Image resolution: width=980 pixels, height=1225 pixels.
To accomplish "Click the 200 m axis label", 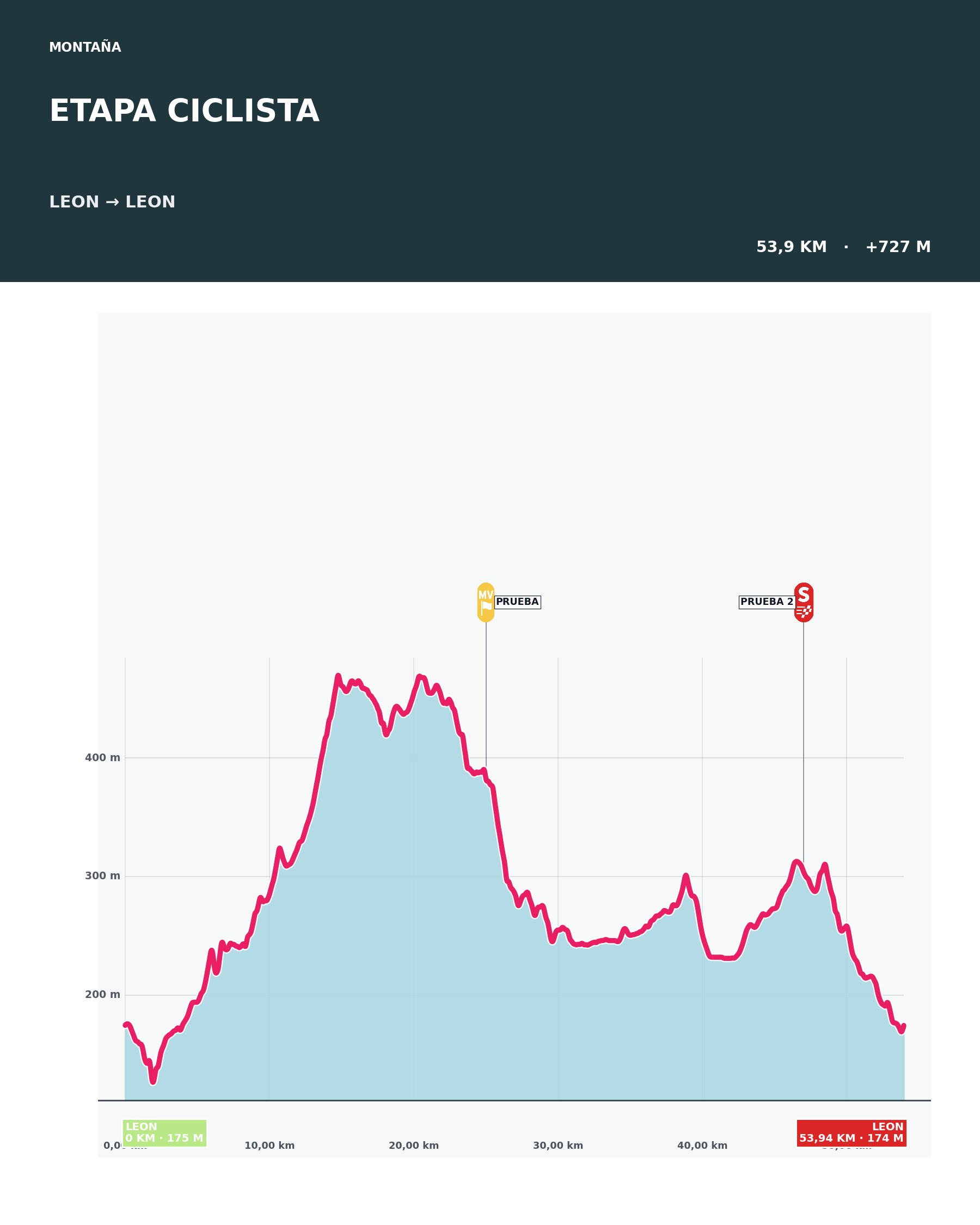I will (103, 994).
